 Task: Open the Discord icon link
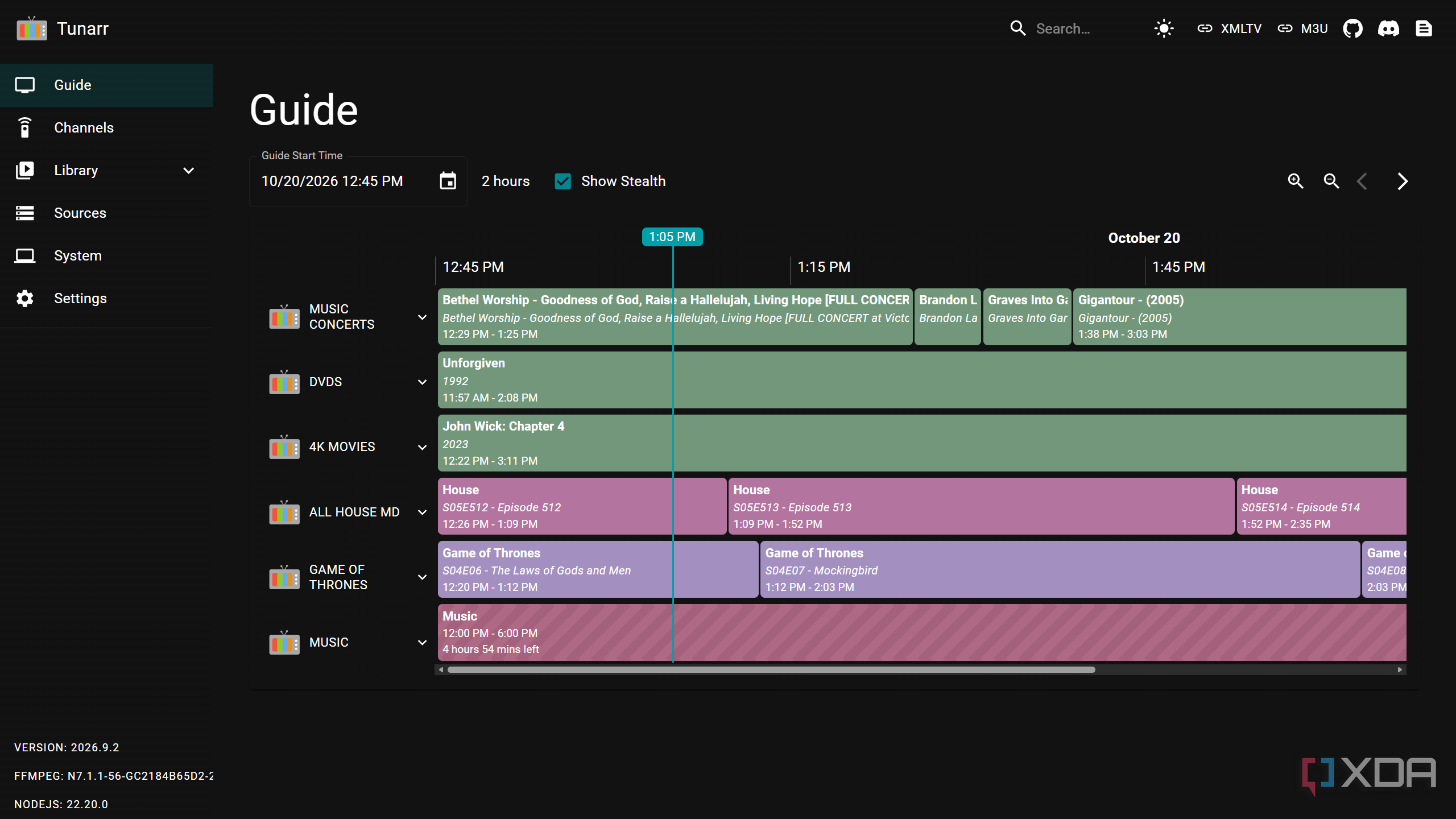1388,28
